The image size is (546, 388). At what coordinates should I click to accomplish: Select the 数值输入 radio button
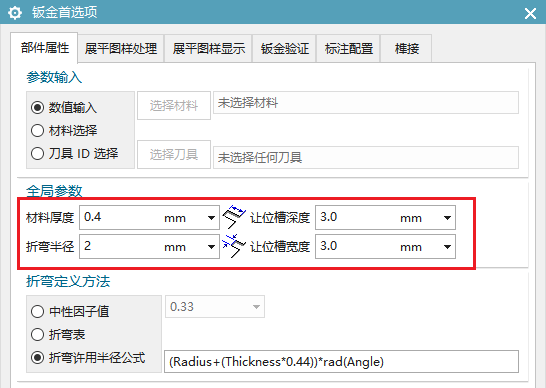click(38, 107)
